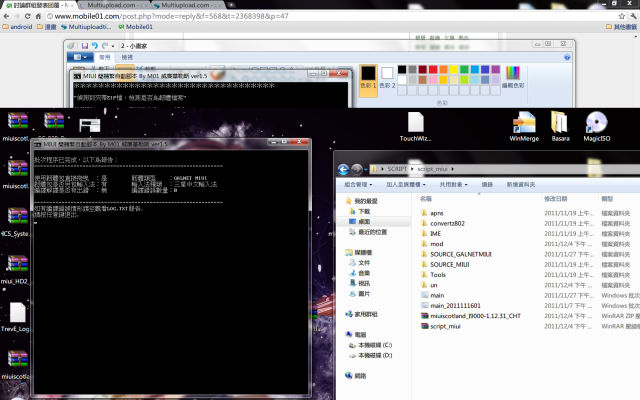Select the 常用 ribbon tab in Paint

pyautogui.click(x=104, y=57)
